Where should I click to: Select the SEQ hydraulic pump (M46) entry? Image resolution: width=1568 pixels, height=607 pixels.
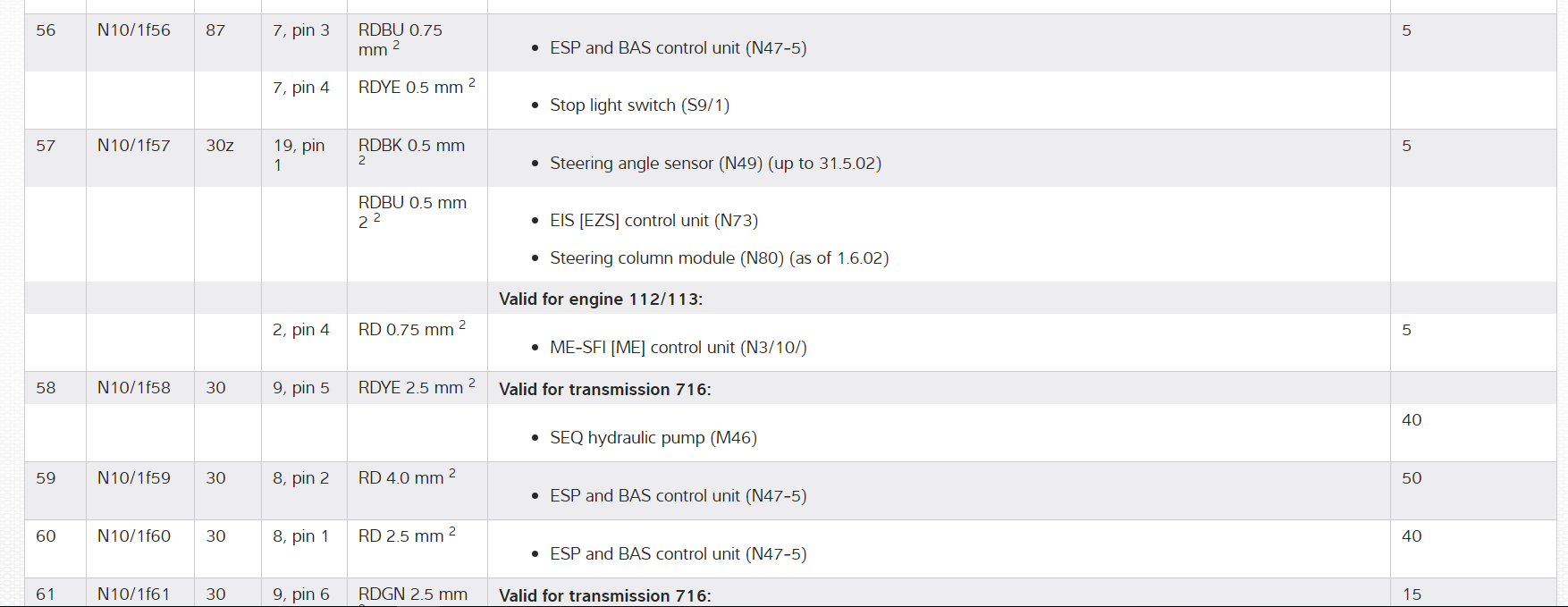click(653, 438)
